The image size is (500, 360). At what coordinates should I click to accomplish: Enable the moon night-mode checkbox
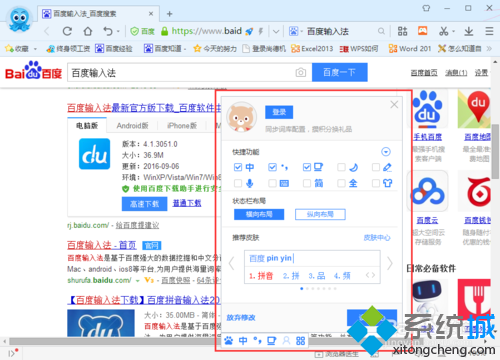341,167
